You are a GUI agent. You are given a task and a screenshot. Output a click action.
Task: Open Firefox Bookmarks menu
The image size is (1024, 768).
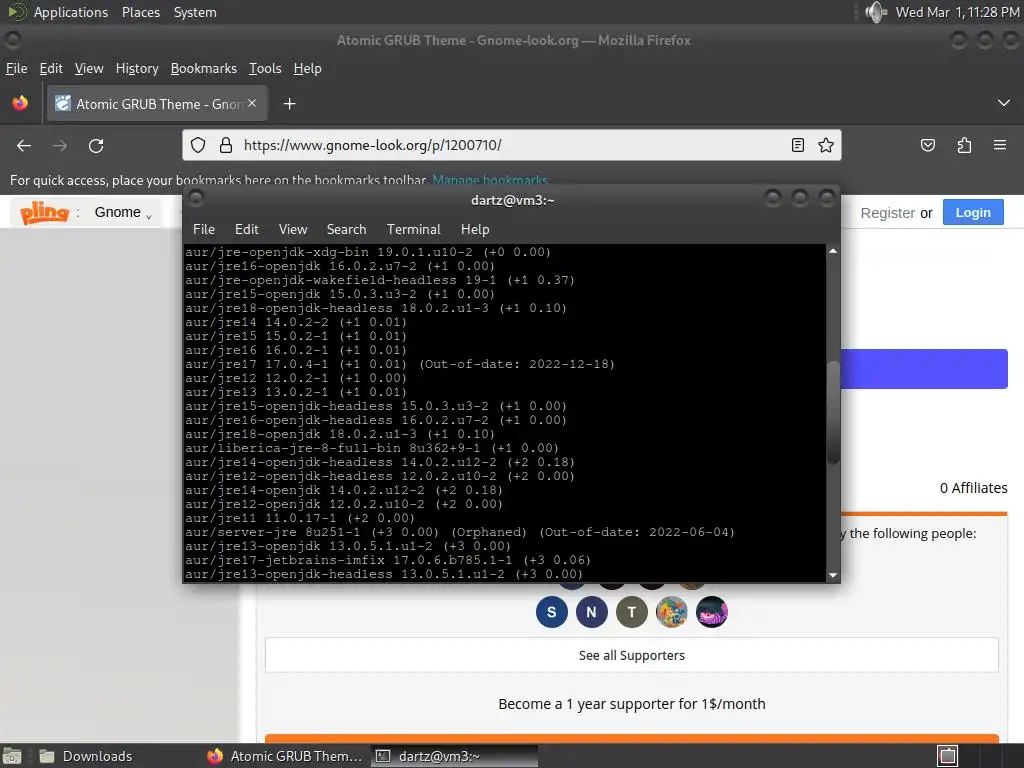tap(204, 69)
